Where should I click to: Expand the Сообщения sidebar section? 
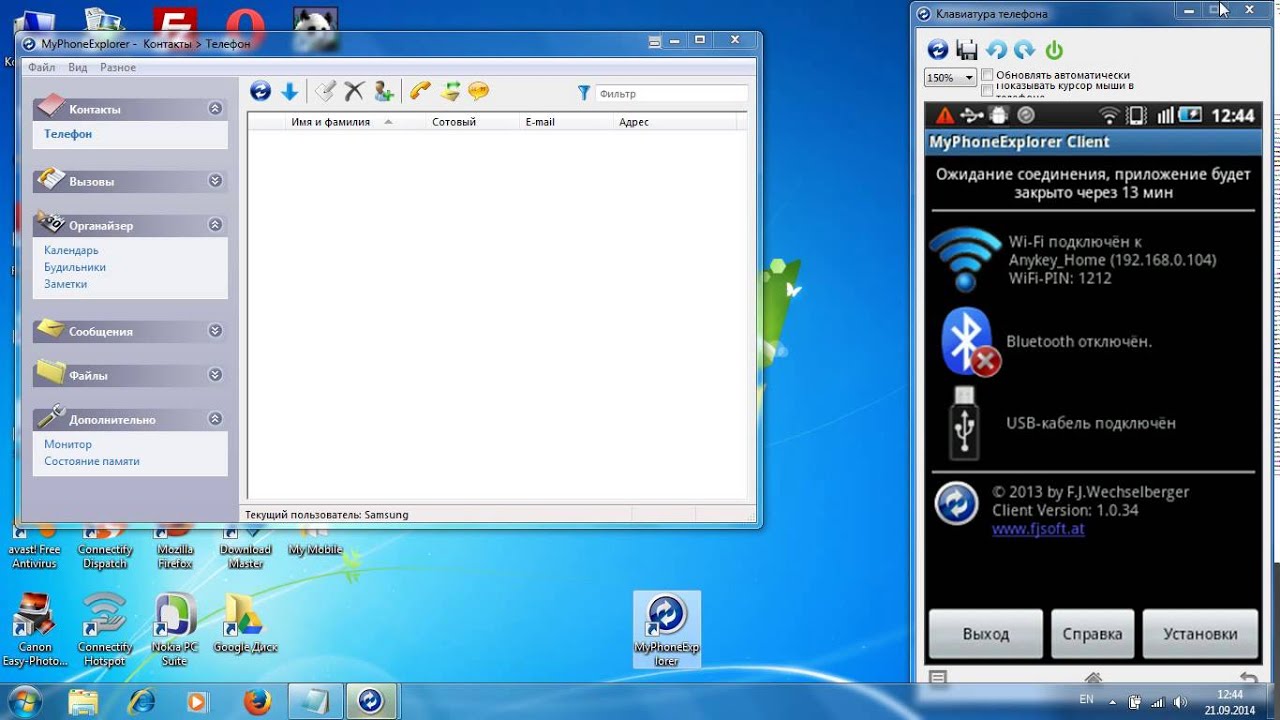(215, 331)
